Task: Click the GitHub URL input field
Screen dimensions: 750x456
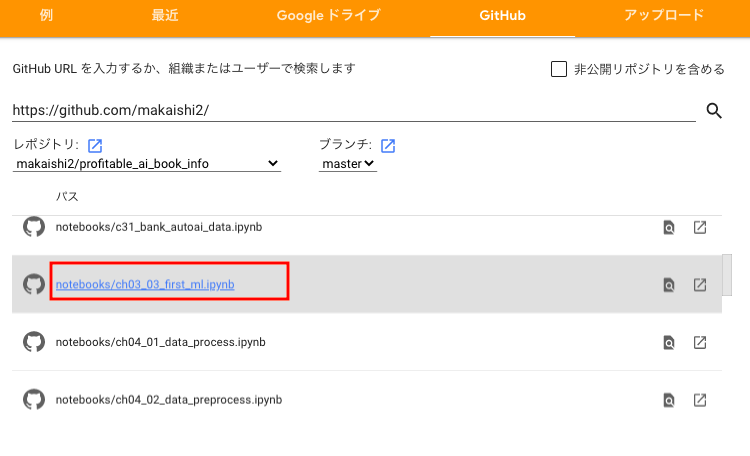Action: pyautogui.click(x=354, y=111)
